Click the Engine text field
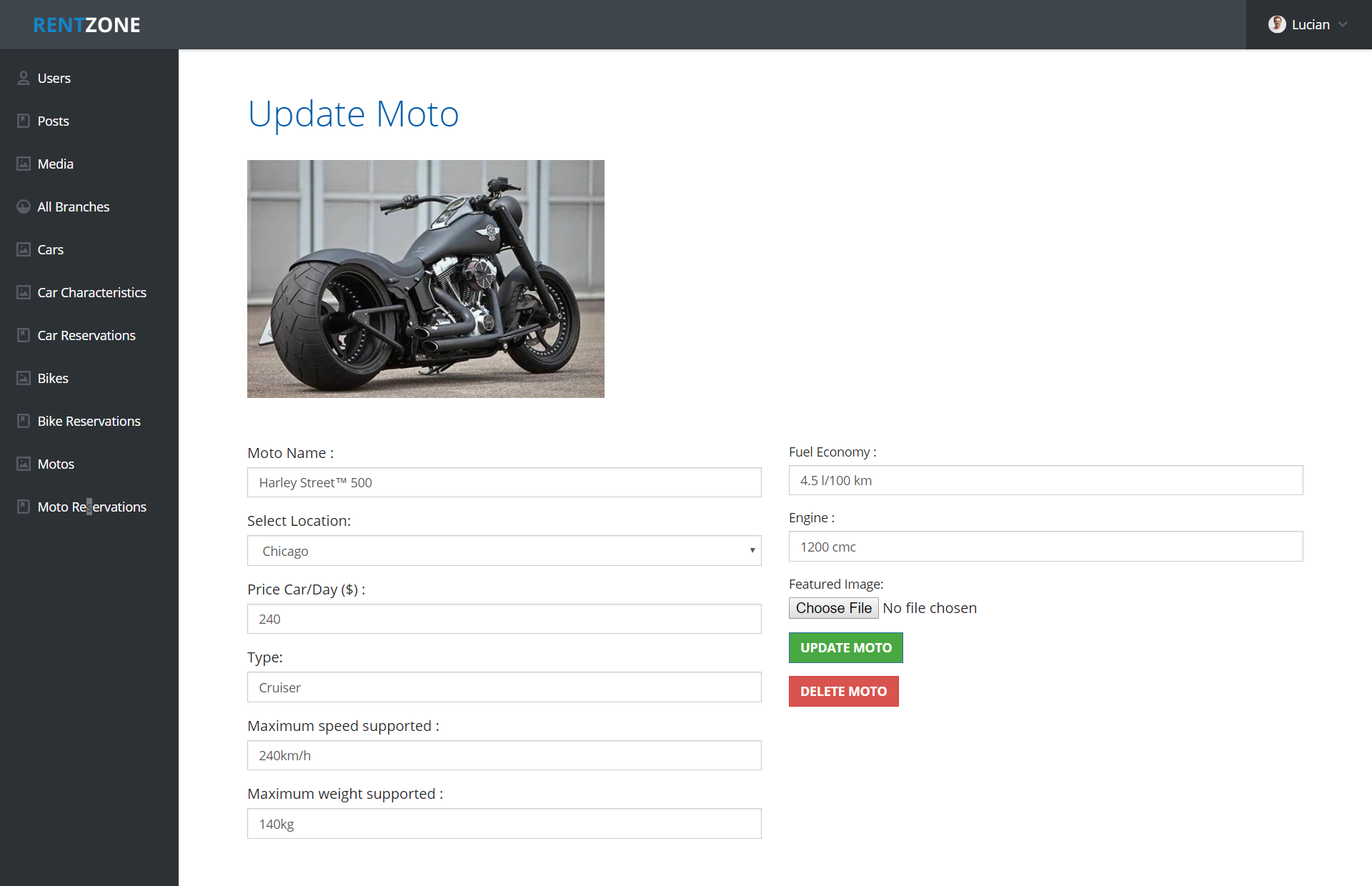The width and height of the screenshot is (1372, 886). [x=1045, y=547]
